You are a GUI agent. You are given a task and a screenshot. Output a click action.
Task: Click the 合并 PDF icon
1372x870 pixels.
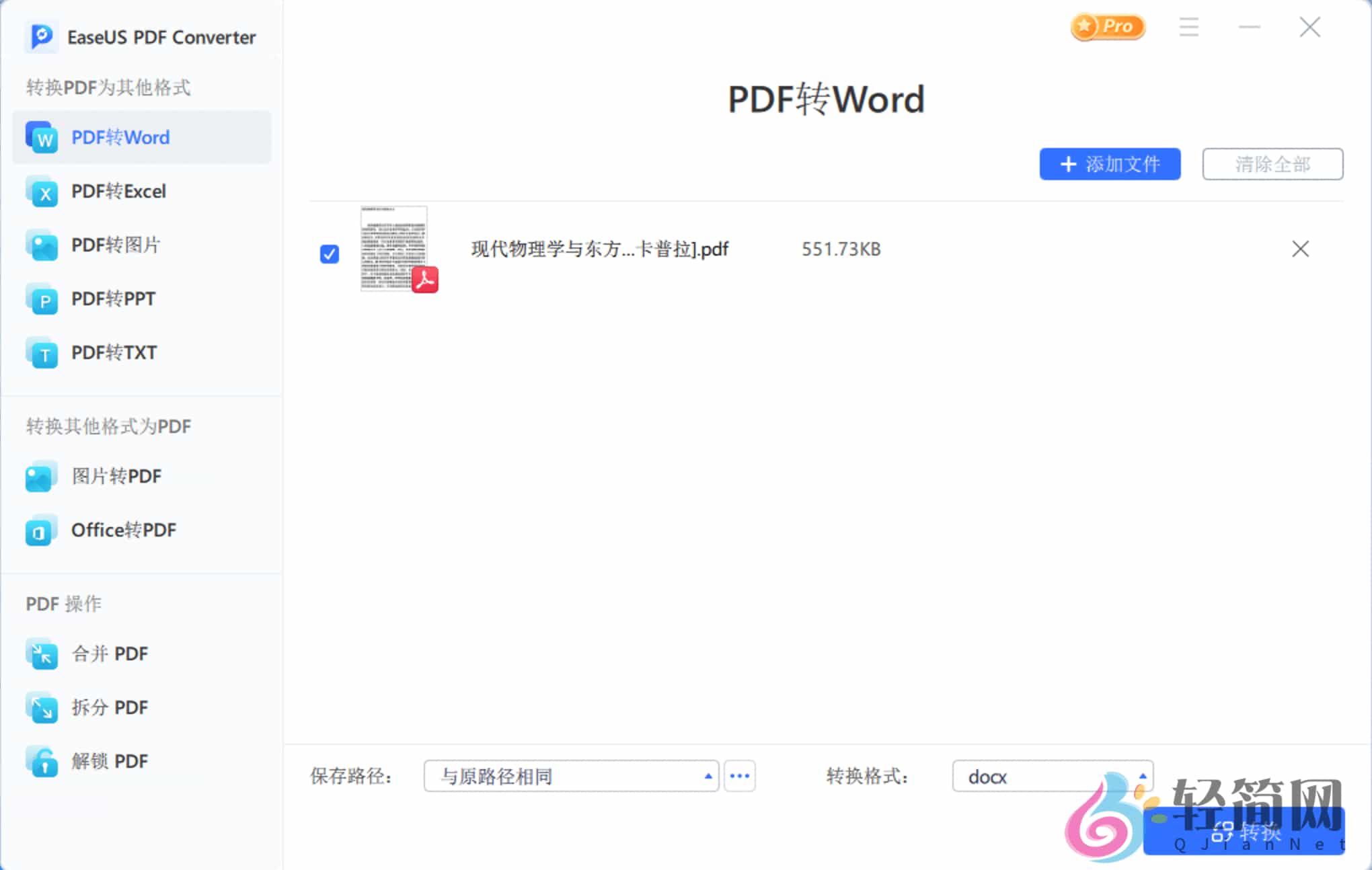(42, 654)
